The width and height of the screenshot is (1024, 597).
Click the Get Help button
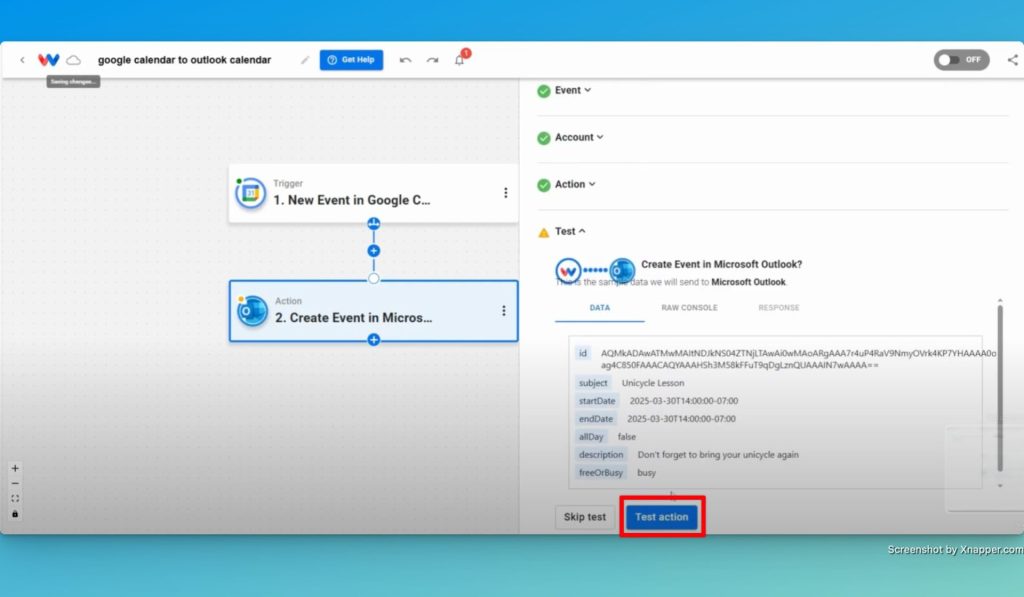351,60
